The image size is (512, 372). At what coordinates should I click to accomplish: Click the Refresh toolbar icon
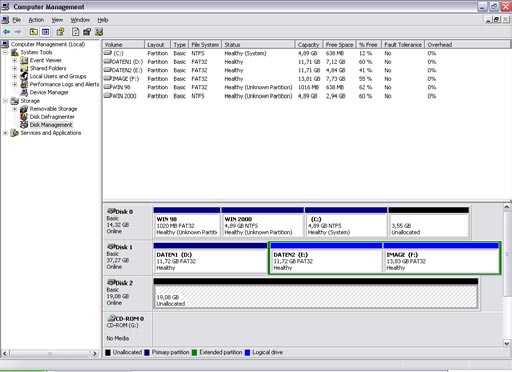tap(76, 32)
